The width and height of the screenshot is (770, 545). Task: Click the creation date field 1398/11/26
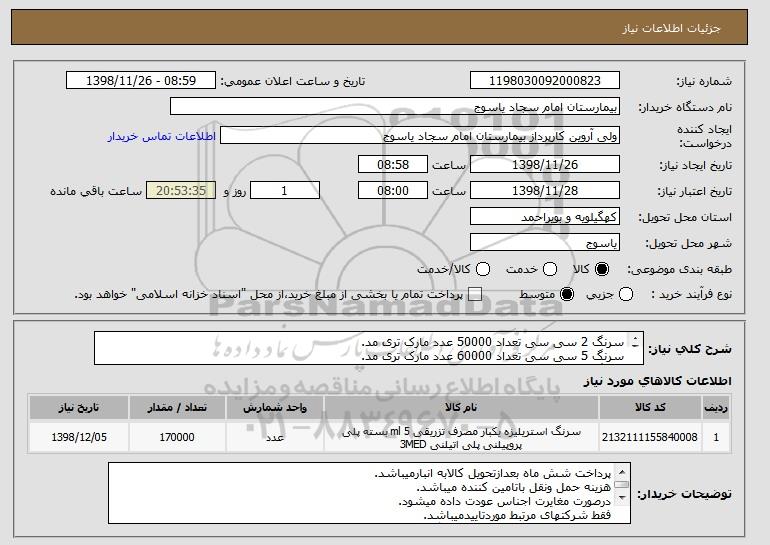point(545,164)
